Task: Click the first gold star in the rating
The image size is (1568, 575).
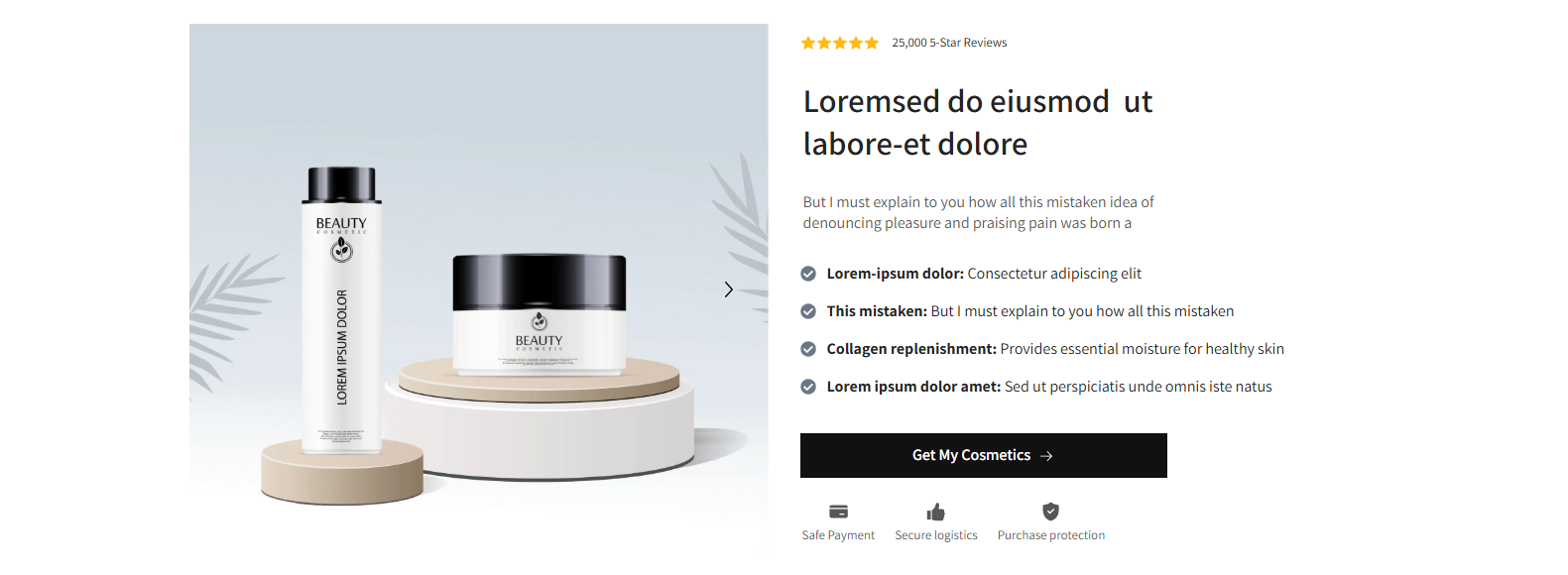Action: pos(808,43)
